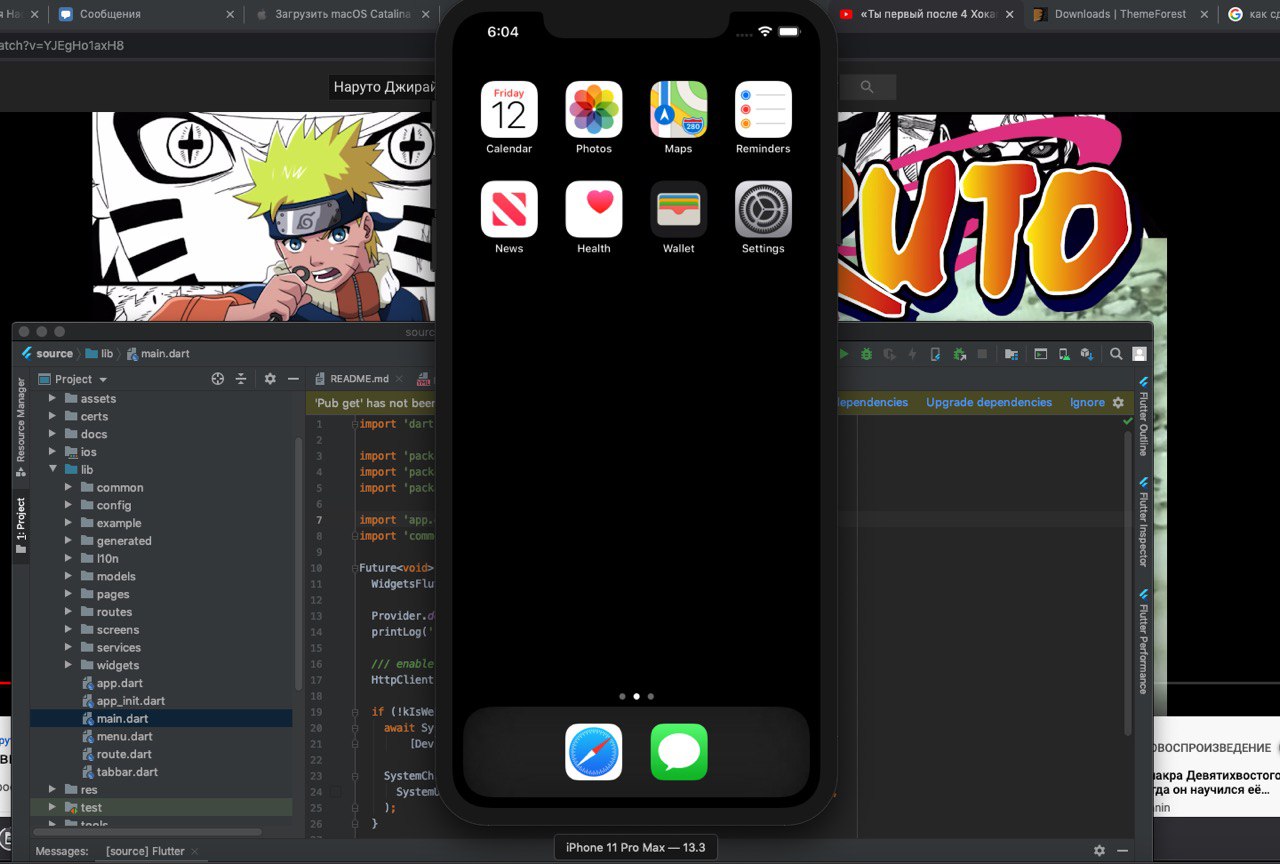Image resolution: width=1280 pixels, height=864 pixels.
Task: Click the green Run button in IDE toolbar
Action: coord(844,354)
